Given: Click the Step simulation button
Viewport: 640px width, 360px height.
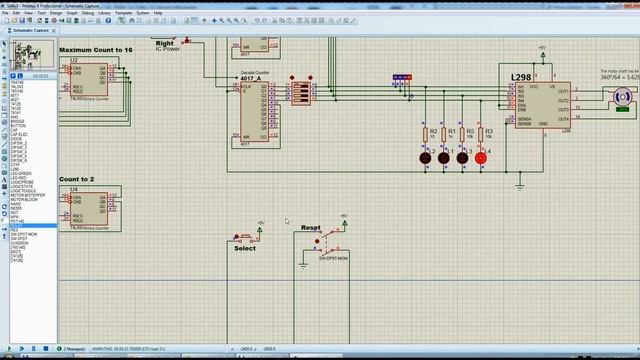Looking at the screenshot, I should click(x=21, y=349).
